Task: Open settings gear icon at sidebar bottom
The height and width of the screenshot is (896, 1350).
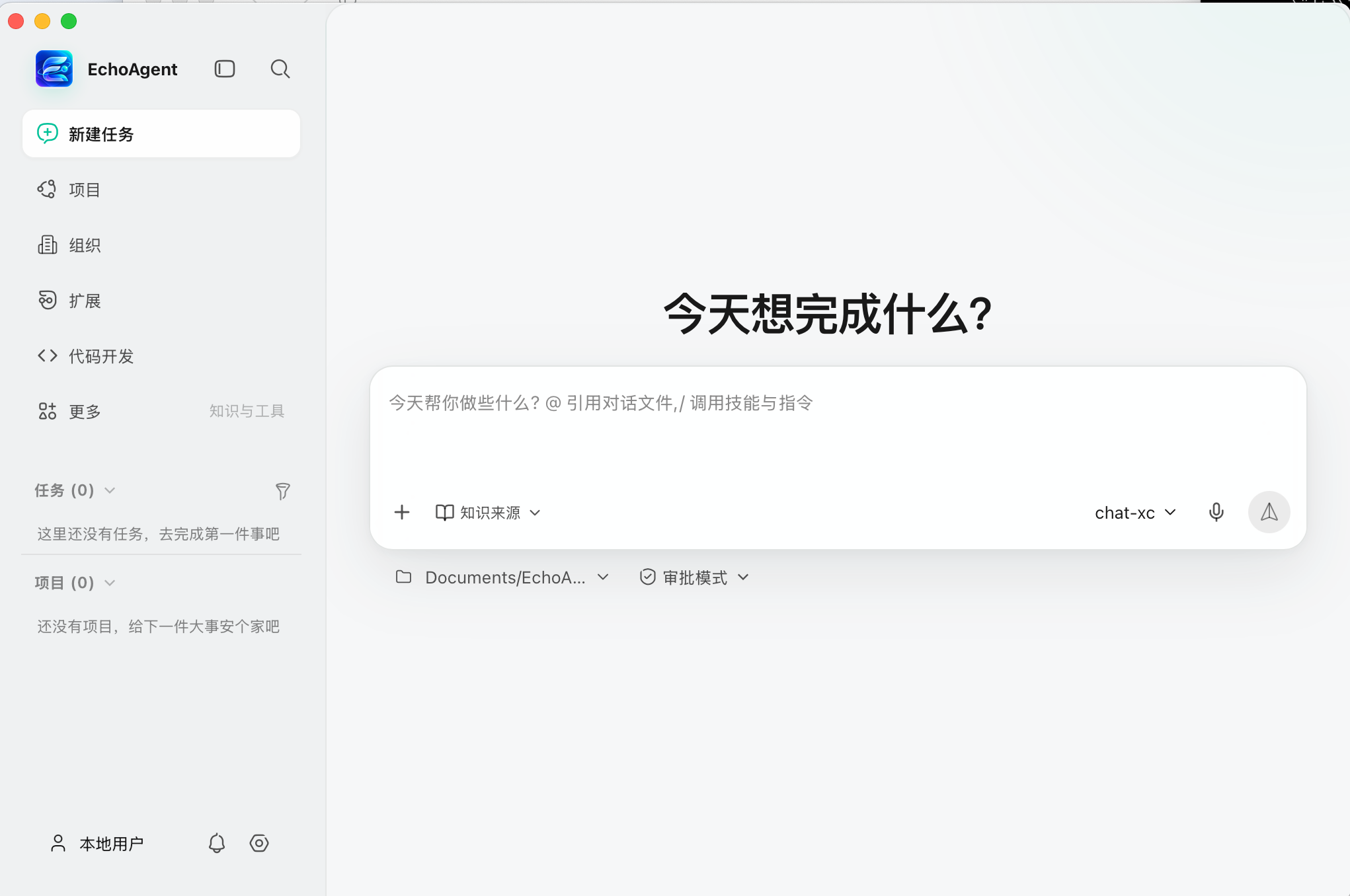Action: tap(259, 843)
